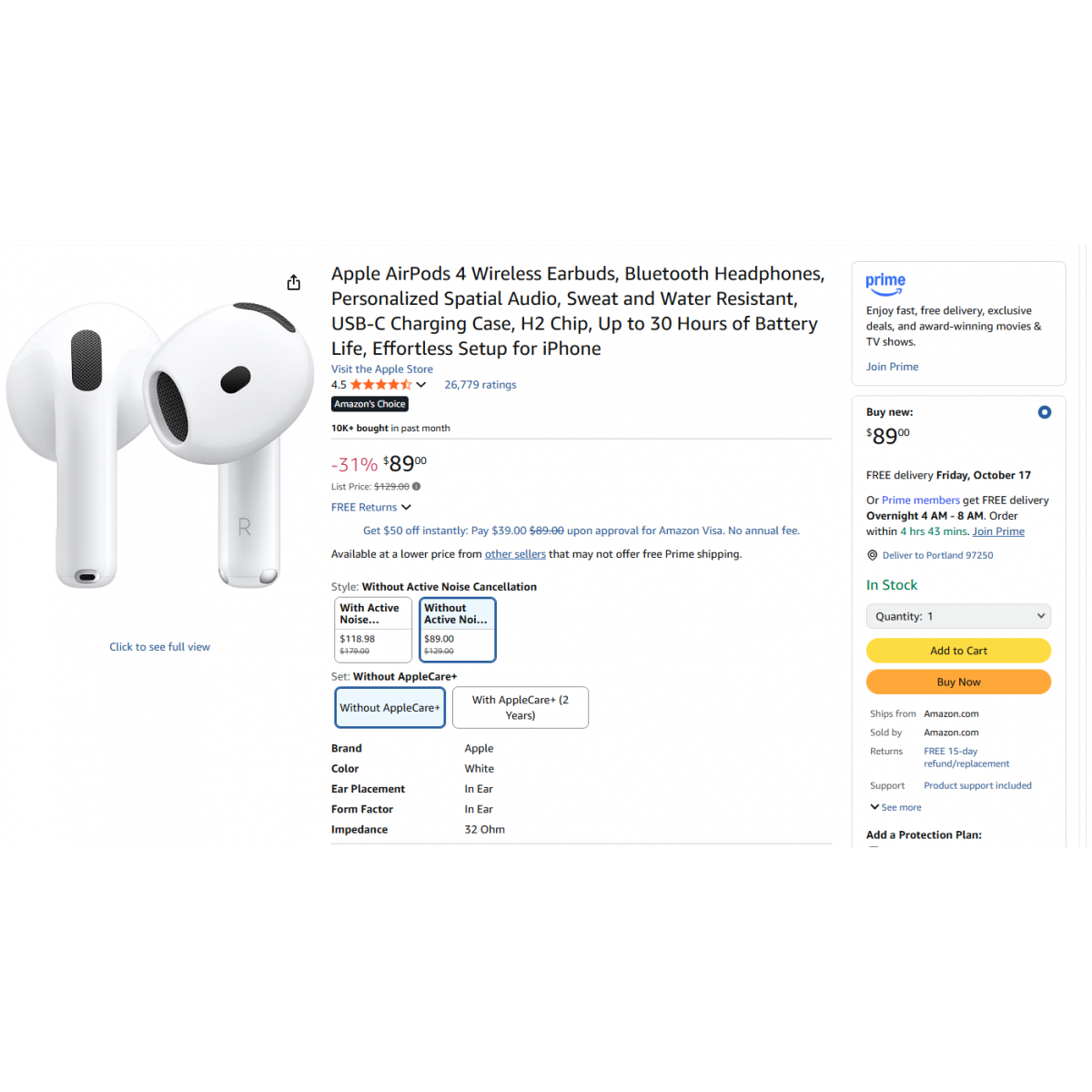Click the Buy Now button
Viewport: 1092px width, 1092px height.
[958, 682]
